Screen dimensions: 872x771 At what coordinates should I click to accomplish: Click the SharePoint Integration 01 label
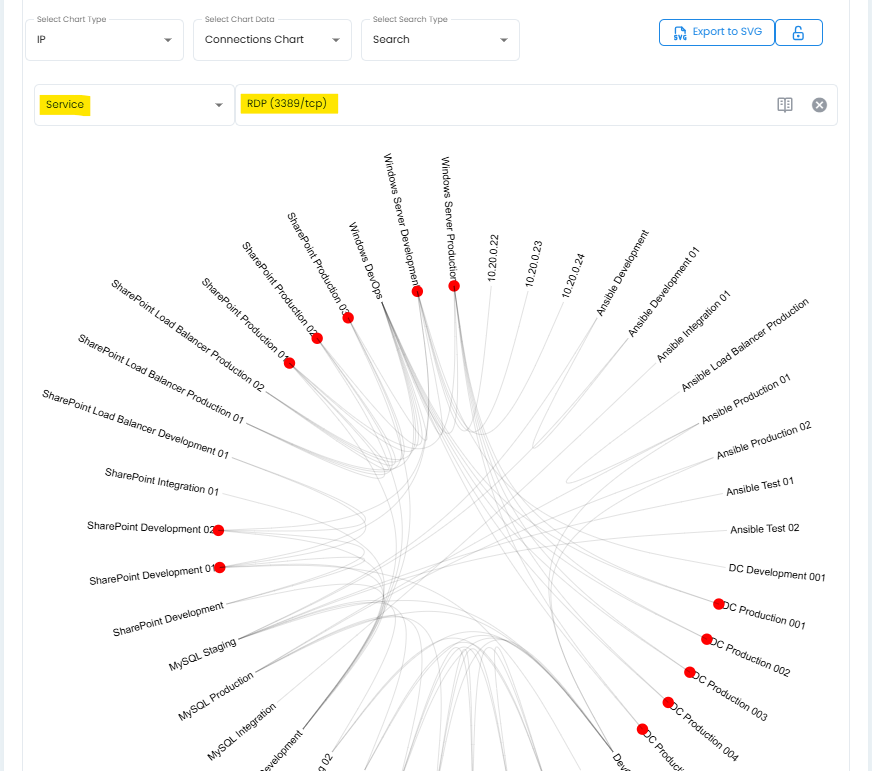click(162, 480)
